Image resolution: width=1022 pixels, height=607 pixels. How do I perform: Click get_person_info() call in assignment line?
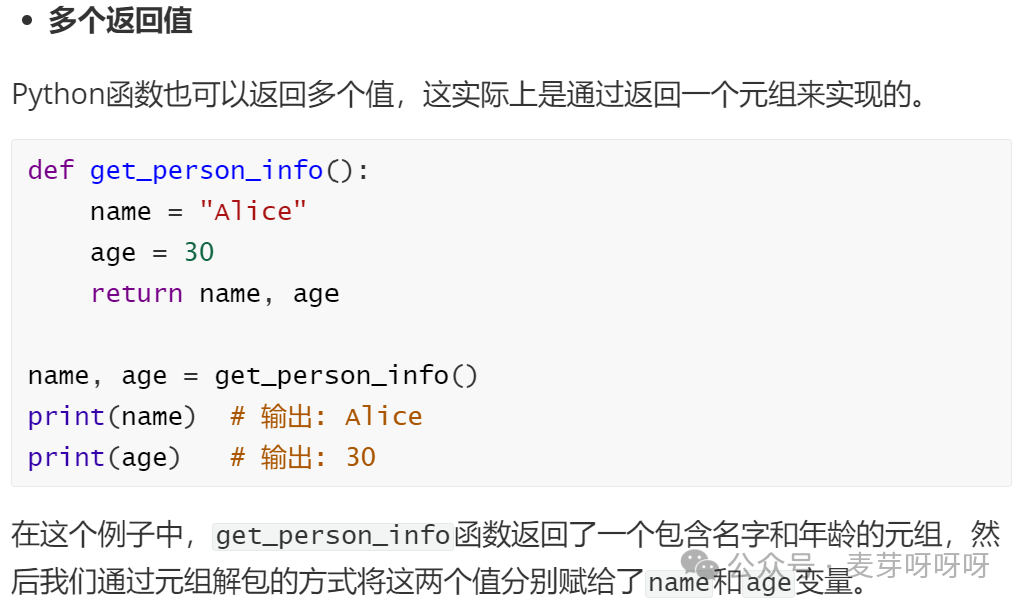point(346,376)
